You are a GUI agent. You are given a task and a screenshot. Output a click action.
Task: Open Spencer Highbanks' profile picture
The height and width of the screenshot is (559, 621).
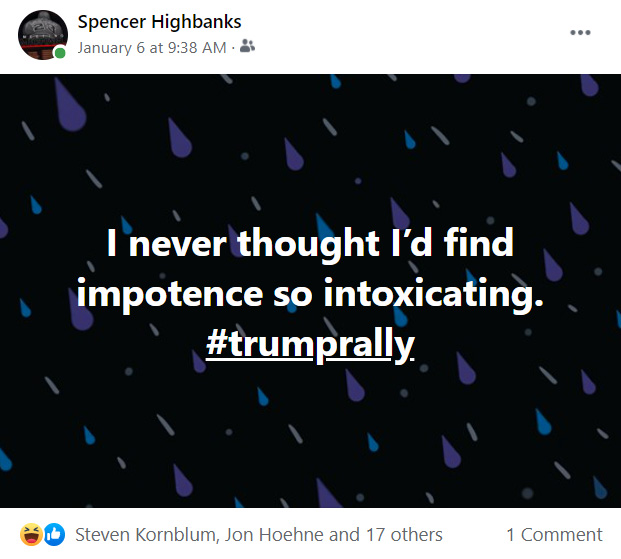[43, 35]
